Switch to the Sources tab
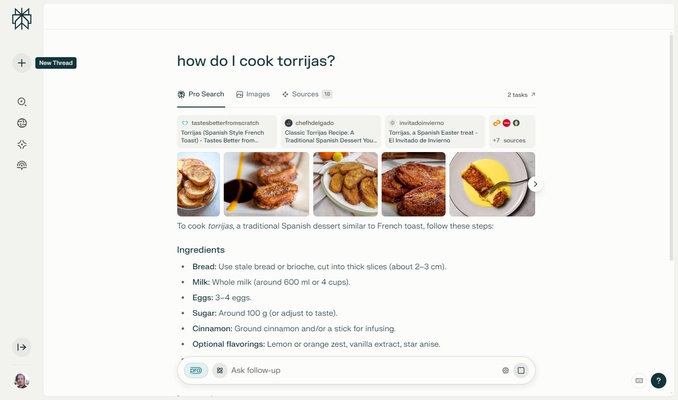The height and width of the screenshot is (400, 678). pyautogui.click(x=307, y=94)
